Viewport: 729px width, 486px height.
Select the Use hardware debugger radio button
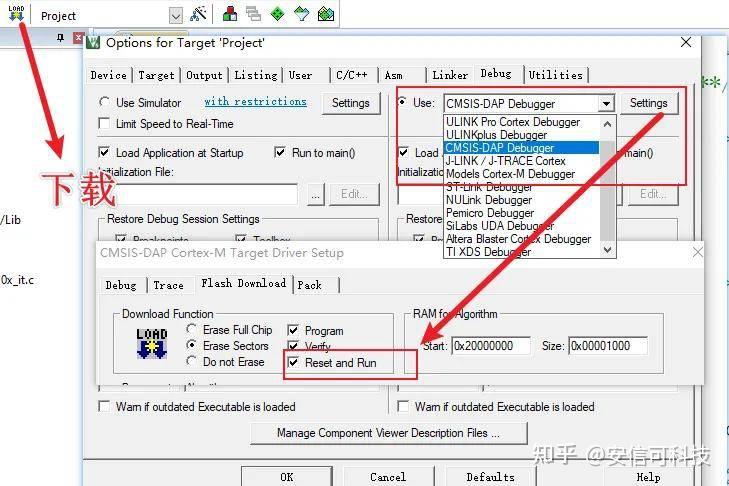[403, 101]
